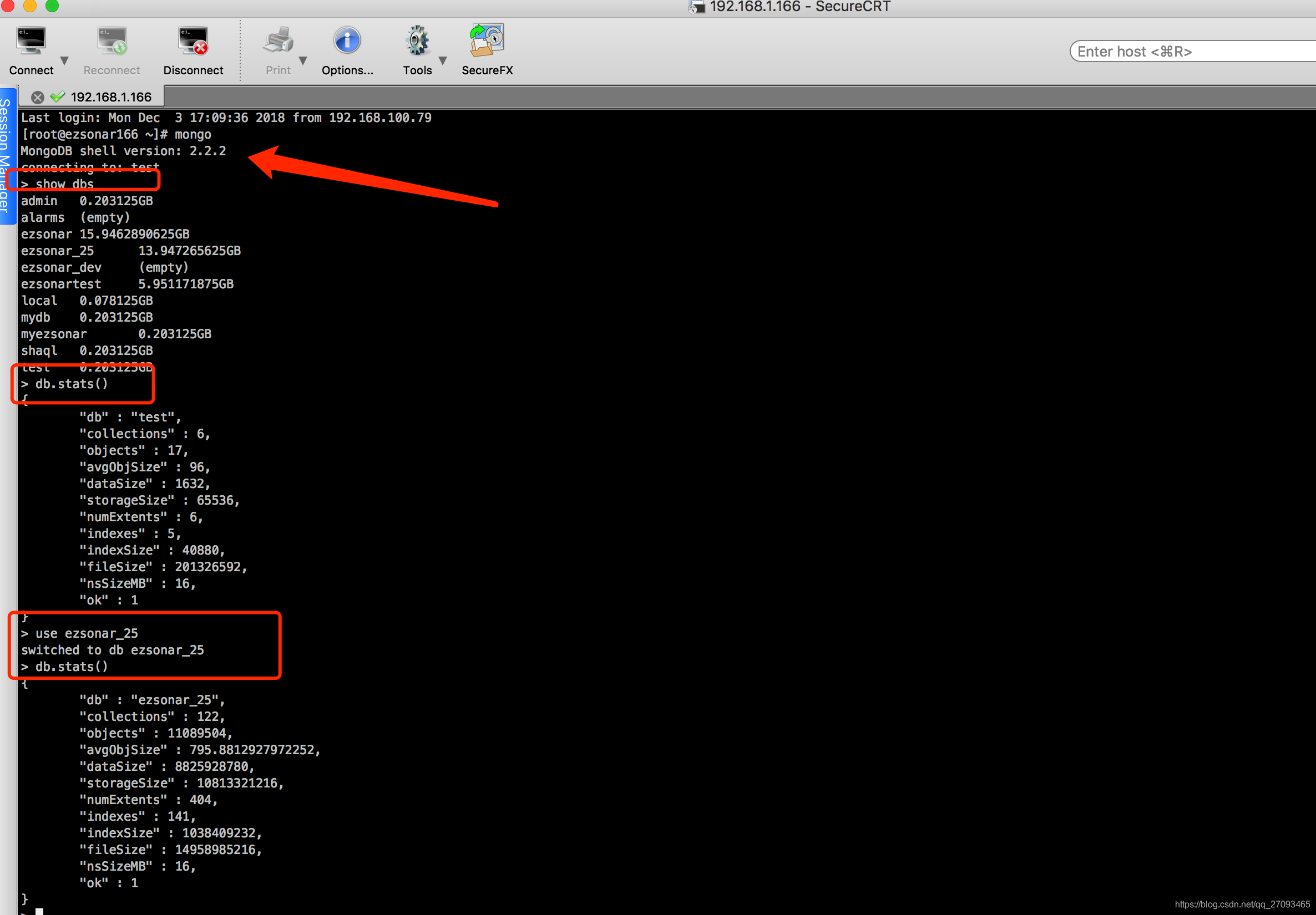Click the '"objects" : 11089504' line
This screenshot has height=915, width=1316.
156,733
